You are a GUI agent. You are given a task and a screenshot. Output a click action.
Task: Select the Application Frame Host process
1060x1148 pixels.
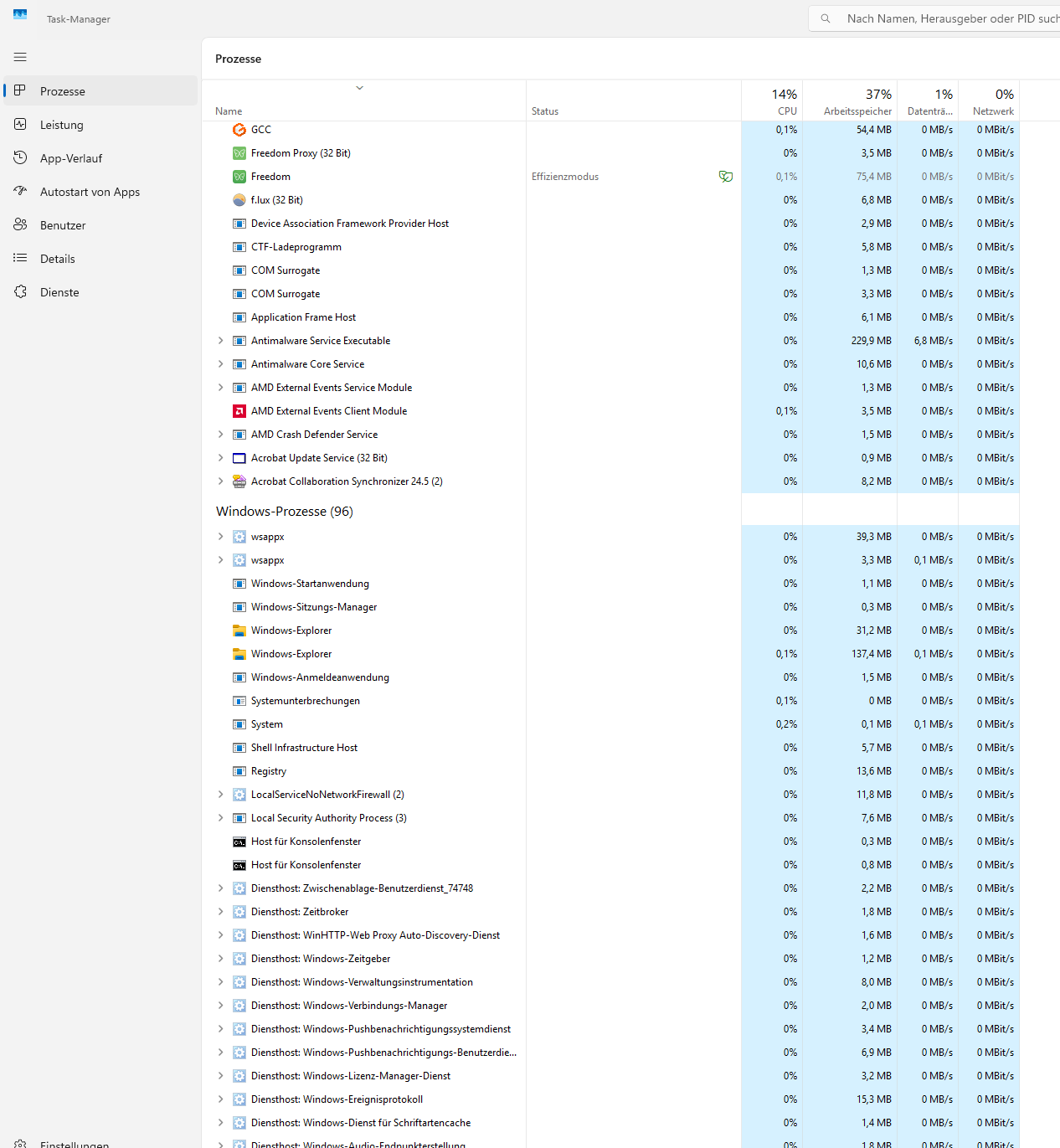303,317
